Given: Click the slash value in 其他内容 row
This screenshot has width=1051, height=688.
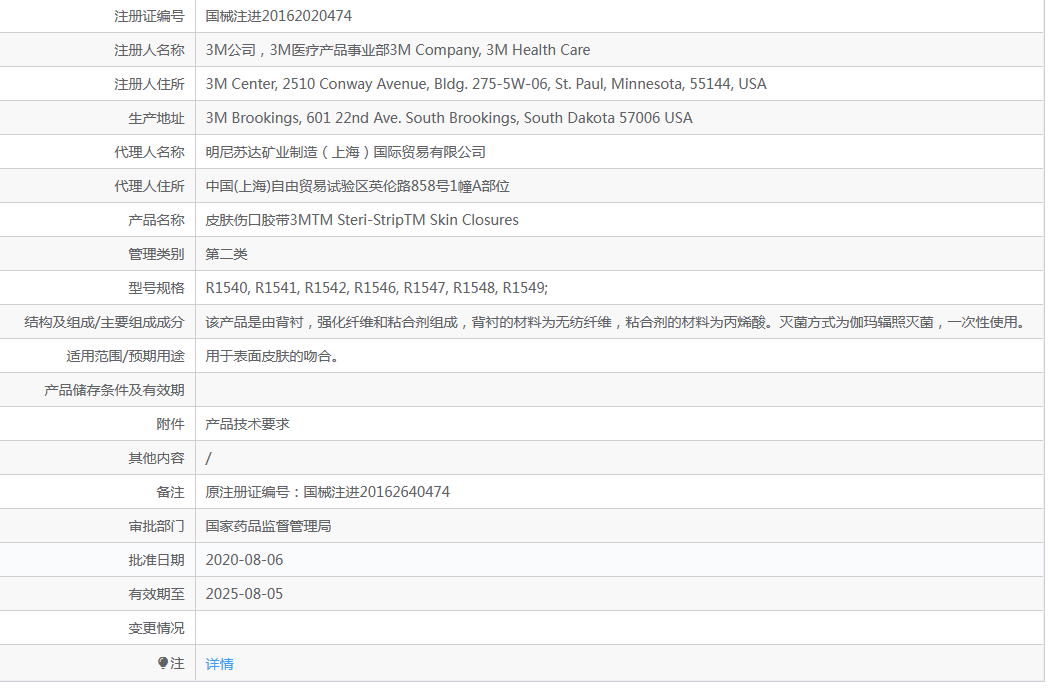Looking at the screenshot, I should point(208,459).
